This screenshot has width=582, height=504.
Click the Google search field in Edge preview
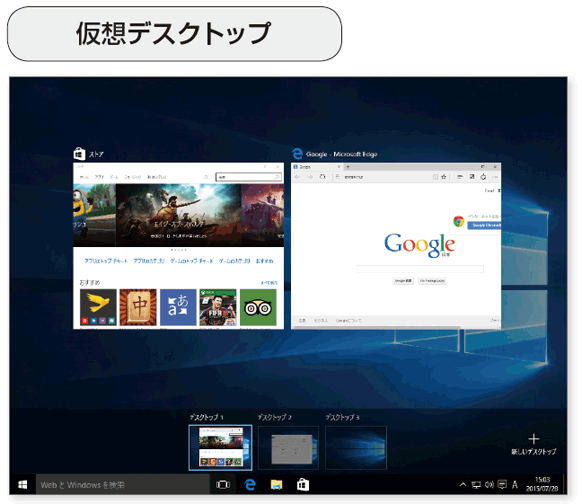click(419, 269)
